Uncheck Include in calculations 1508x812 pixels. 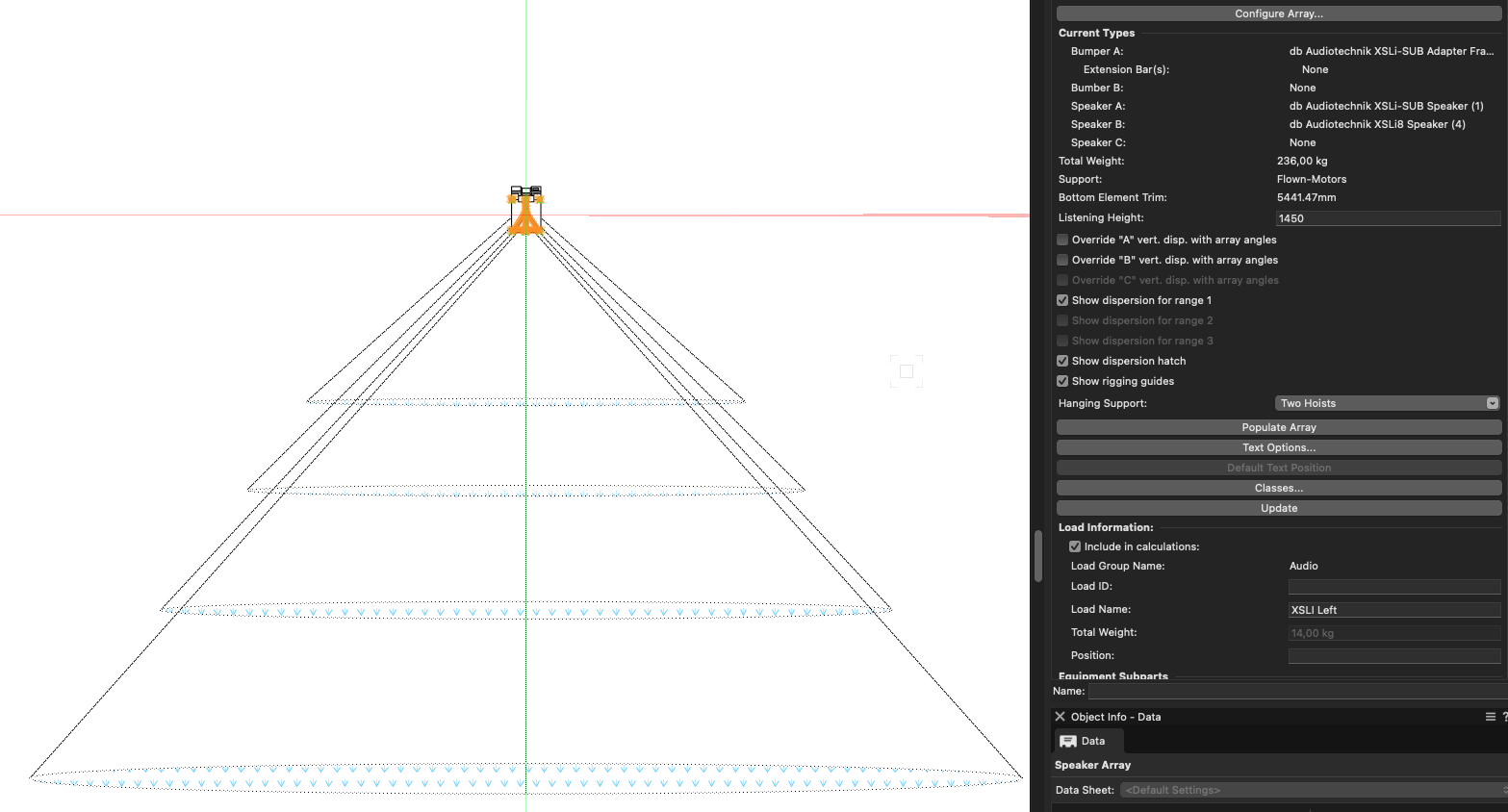pos(1075,546)
